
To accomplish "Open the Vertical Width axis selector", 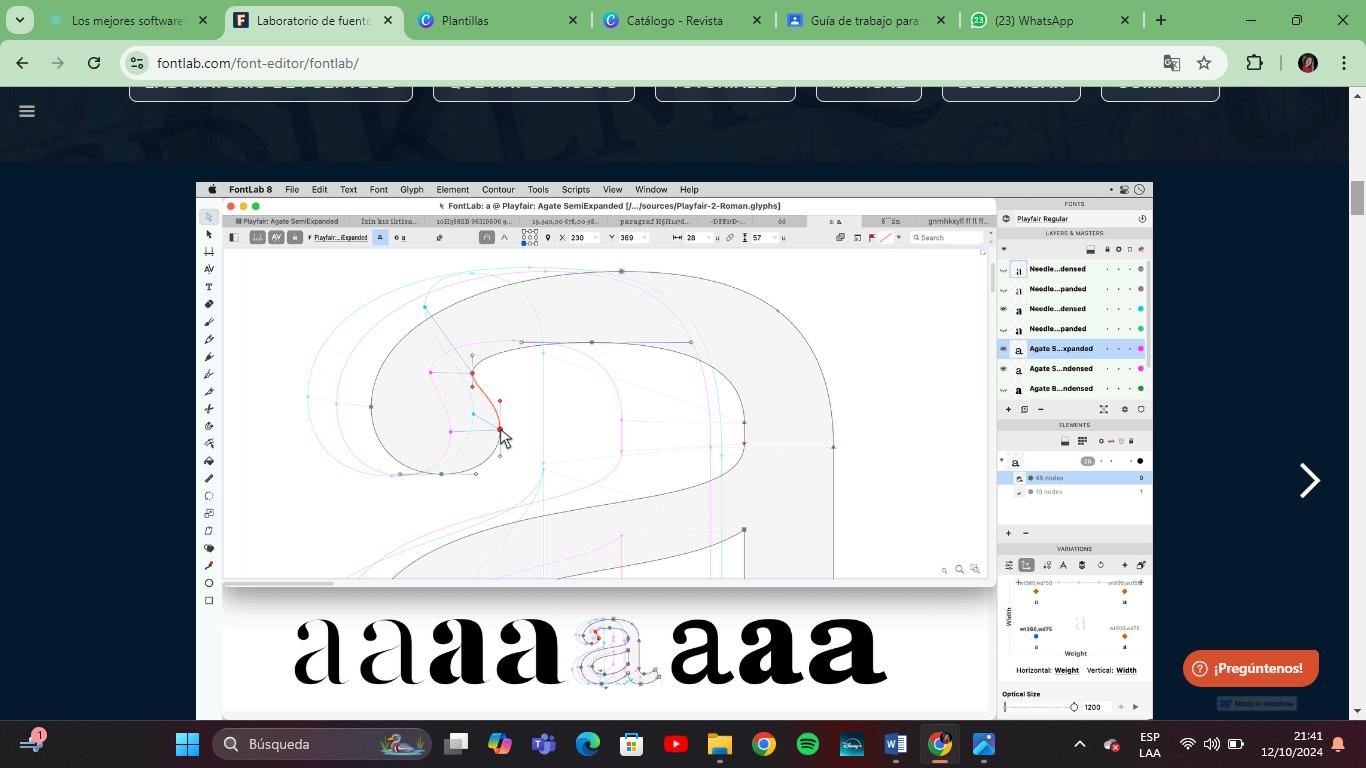I will 1126,670.
